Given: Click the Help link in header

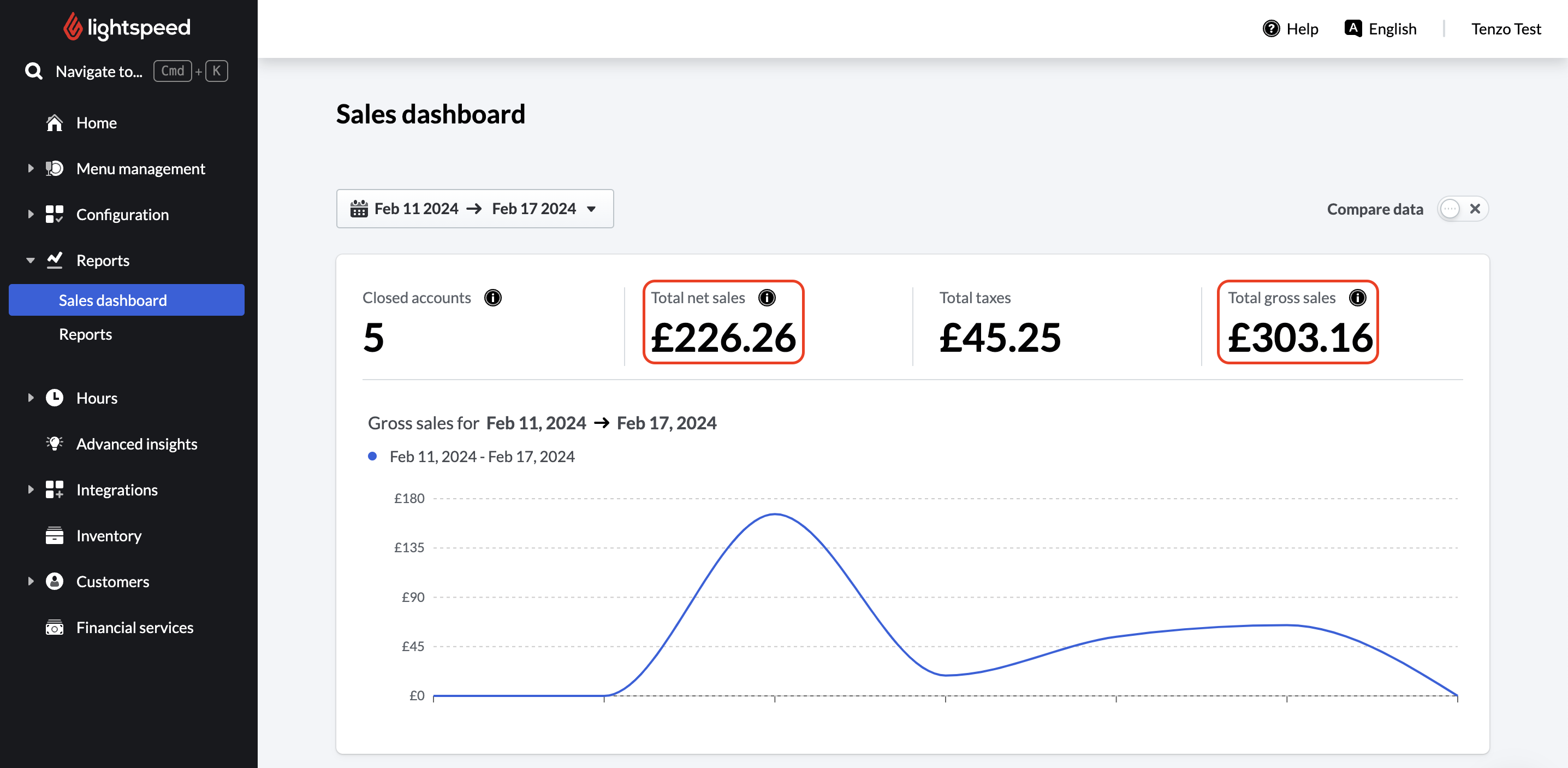Looking at the screenshot, I should tap(1290, 28).
